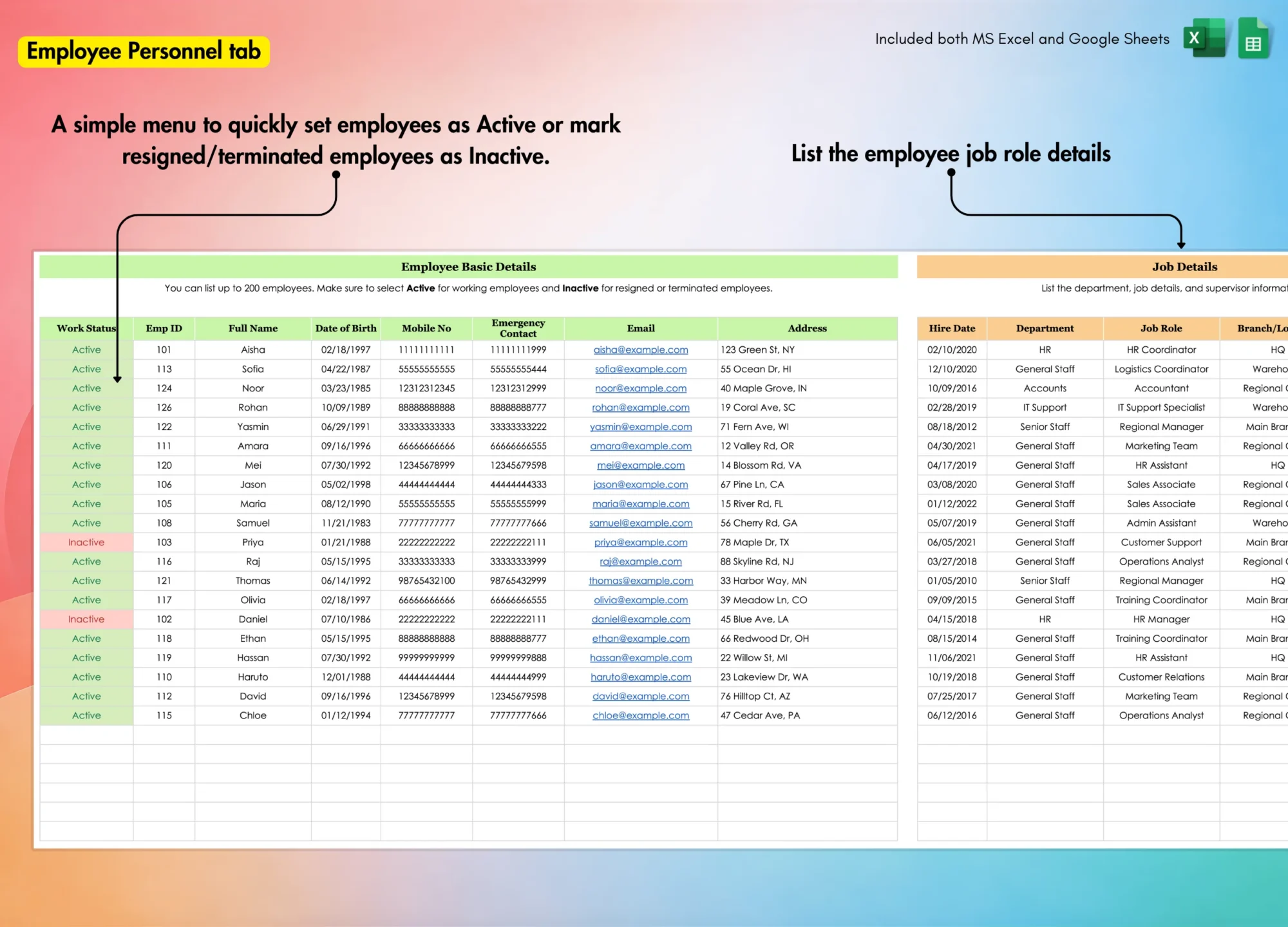Image resolution: width=1288 pixels, height=927 pixels.
Task: Select Emp ID cell 115
Action: click(164, 715)
